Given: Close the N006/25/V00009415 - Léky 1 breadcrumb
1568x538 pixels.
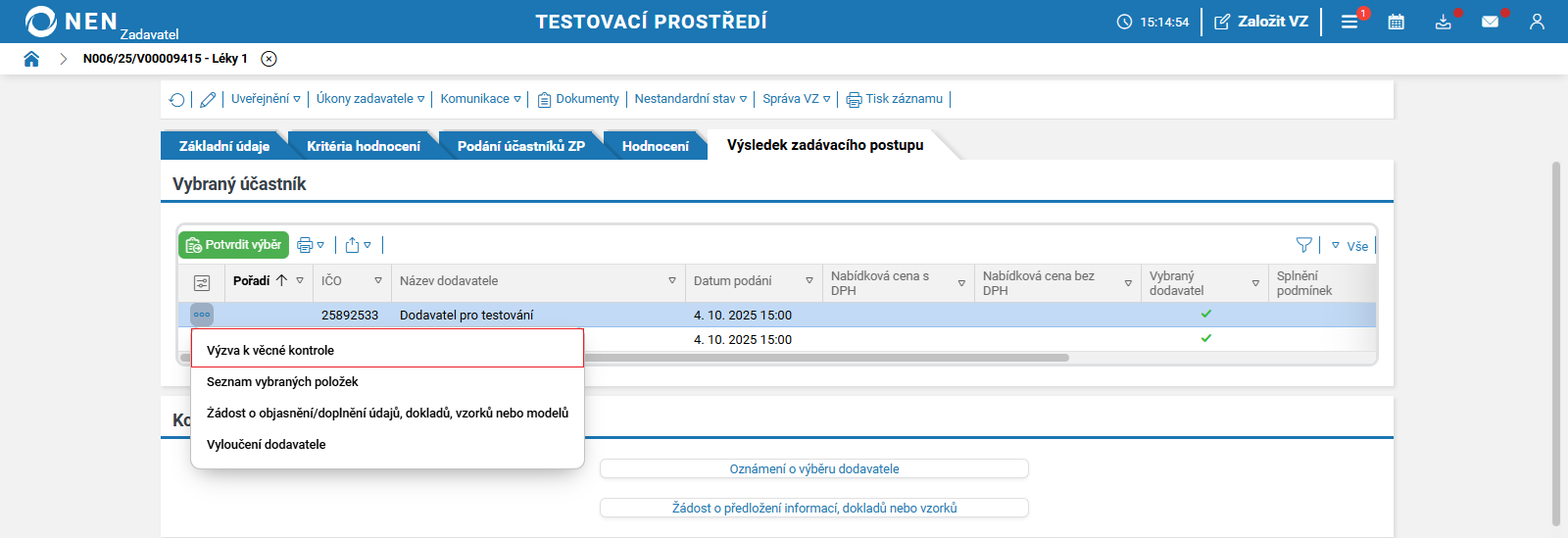Looking at the screenshot, I should tap(269, 59).
